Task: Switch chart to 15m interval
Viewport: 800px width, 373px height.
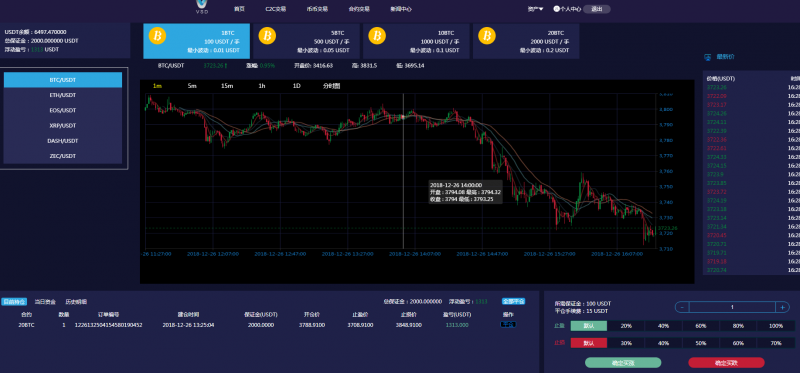Action: pos(227,86)
